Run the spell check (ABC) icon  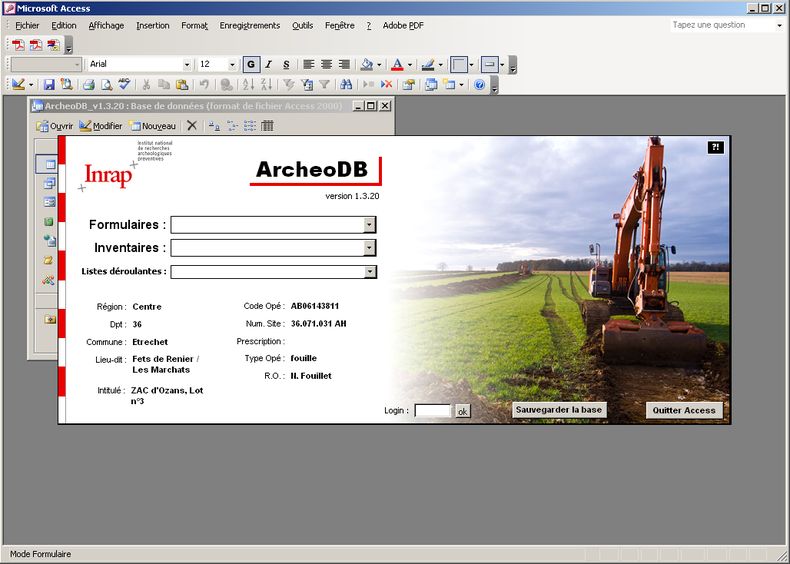[x=124, y=84]
